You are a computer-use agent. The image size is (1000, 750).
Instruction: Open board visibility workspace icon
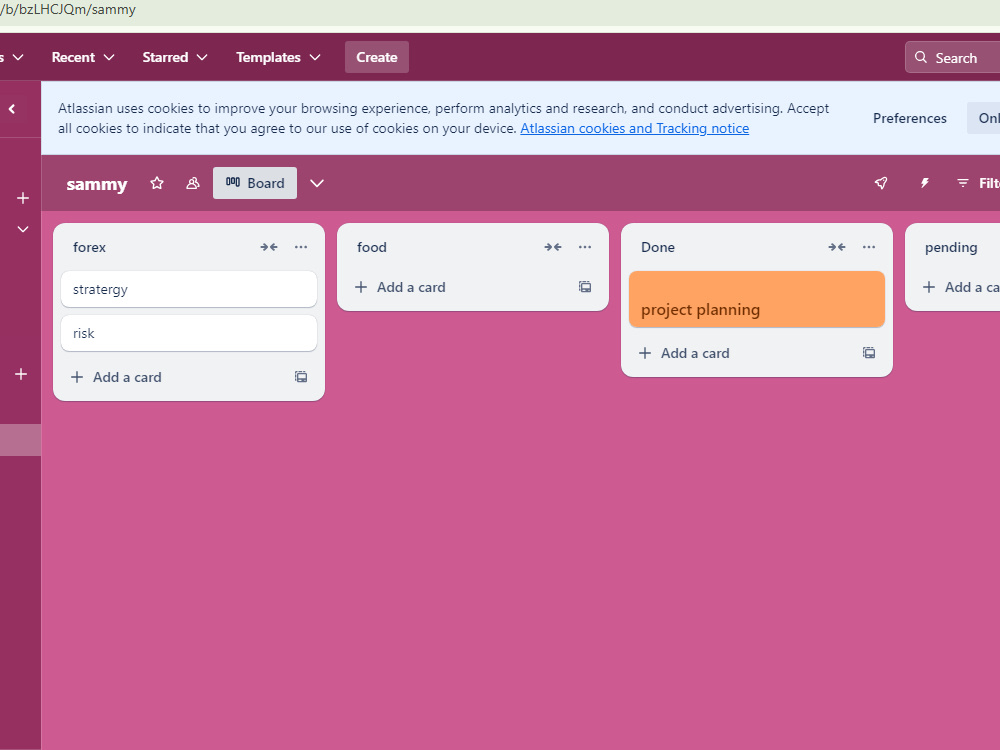[193, 184]
